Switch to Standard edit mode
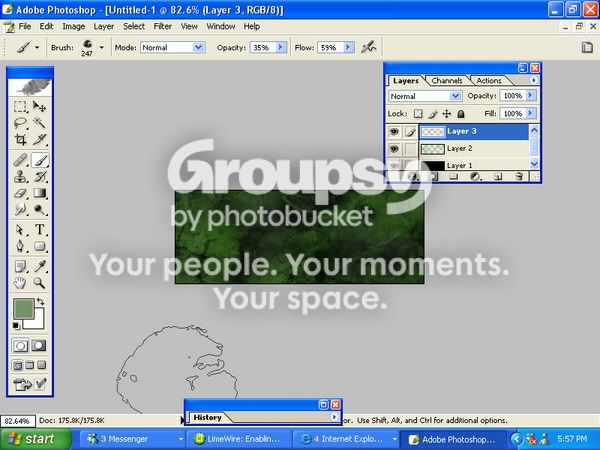The width and height of the screenshot is (600, 450). 20,346
